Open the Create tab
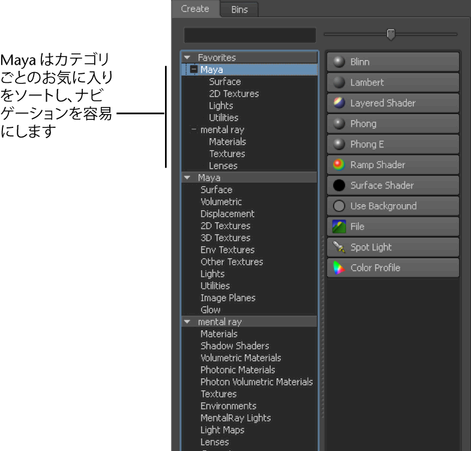Image resolution: width=471 pixels, height=451 pixels. click(x=195, y=9)
